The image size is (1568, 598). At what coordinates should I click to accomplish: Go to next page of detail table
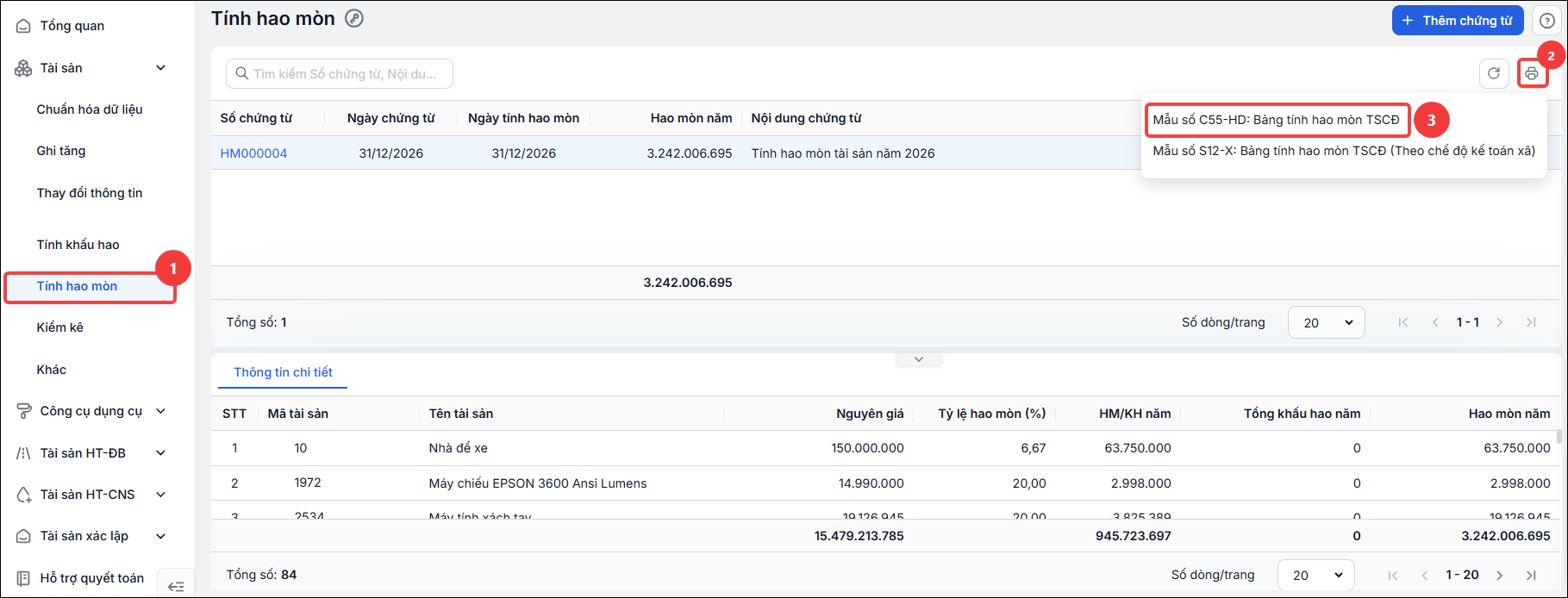[1500, 575]
